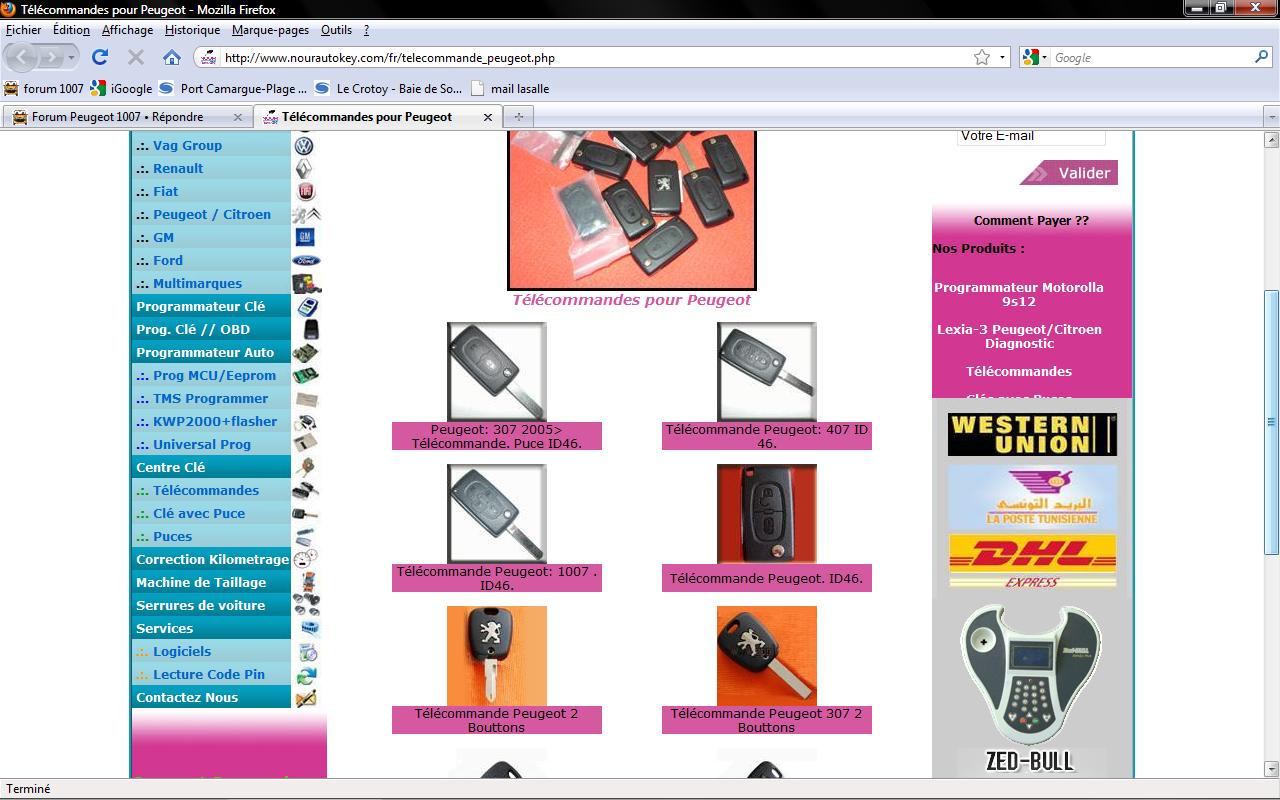Open the Port Camargue-Plage bookmark
Image resolution: width=1280 pixels, height=800 pixels.
point(233,88)
